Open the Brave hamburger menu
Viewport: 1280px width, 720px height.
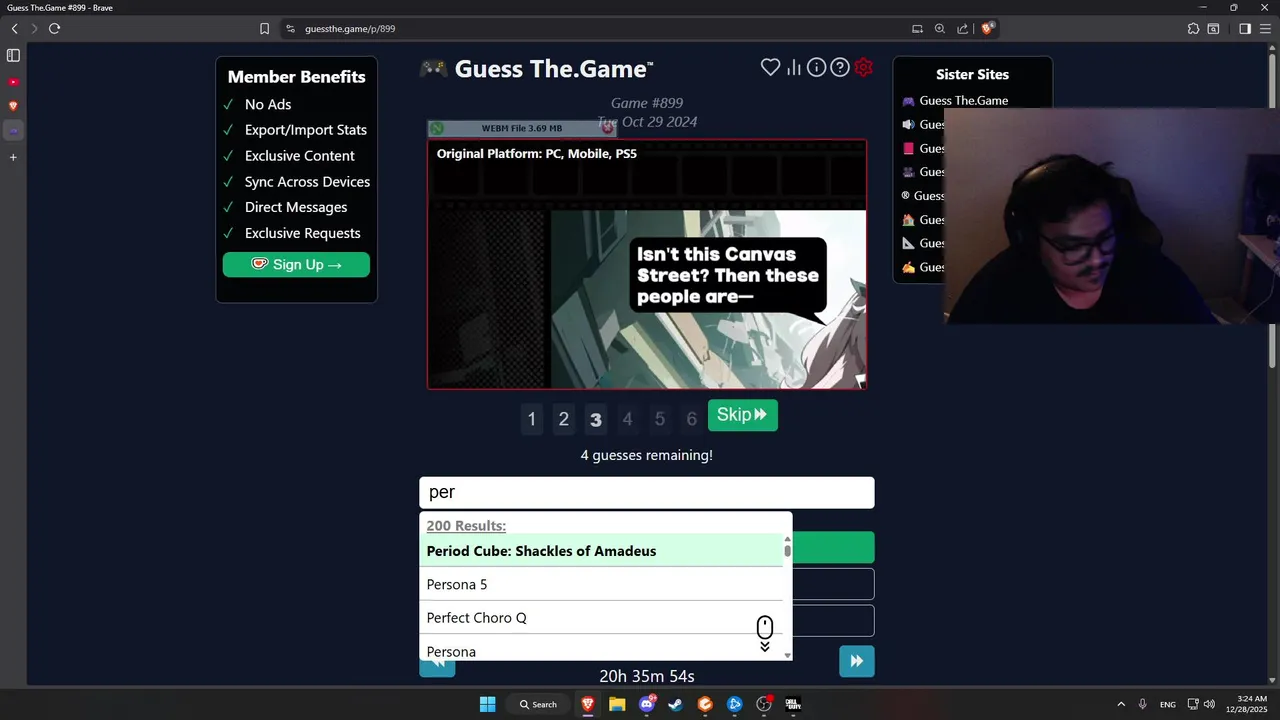[1265, 29]
